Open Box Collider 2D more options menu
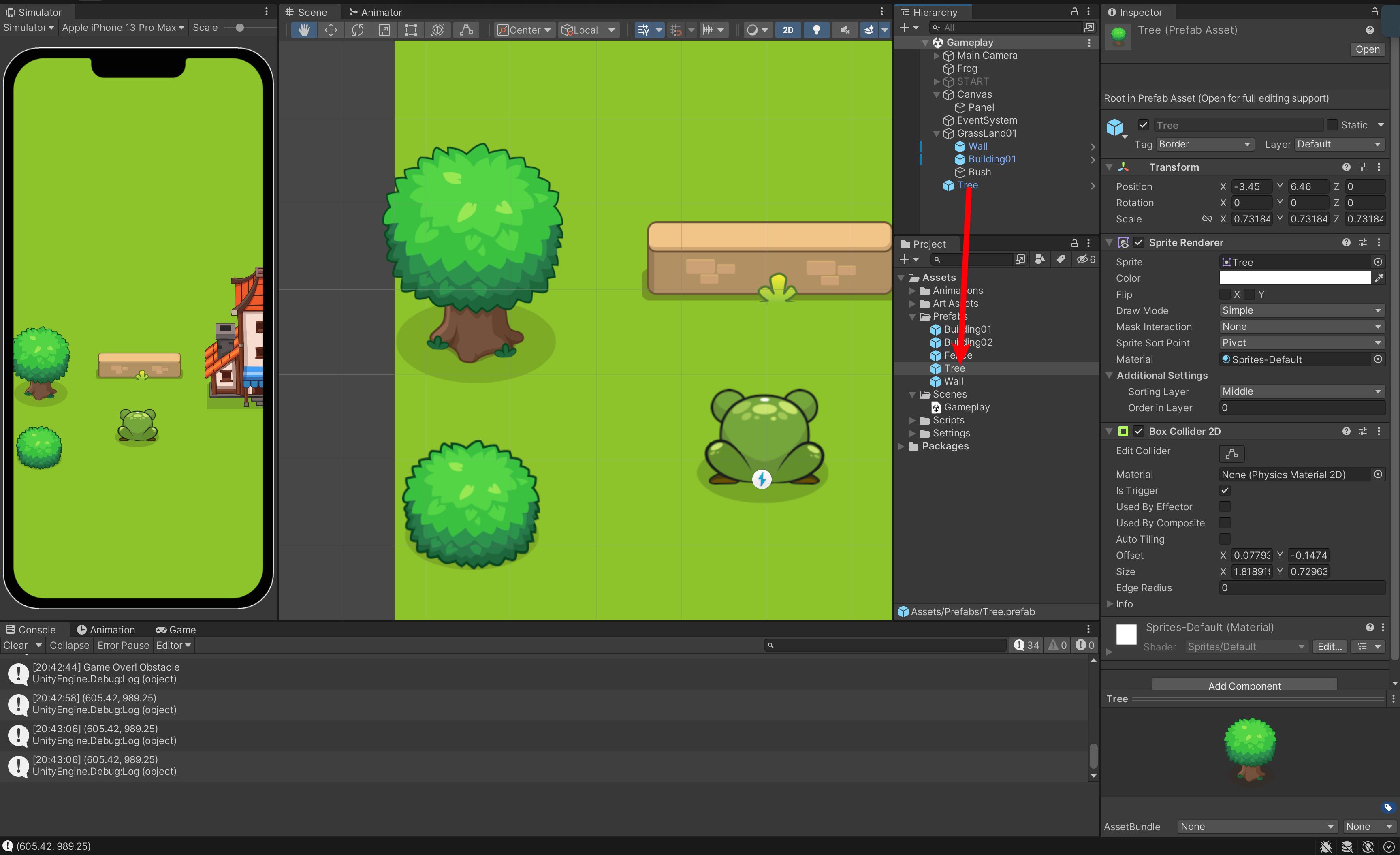This screenshot has height=855, width=1400. point(1379,432)
